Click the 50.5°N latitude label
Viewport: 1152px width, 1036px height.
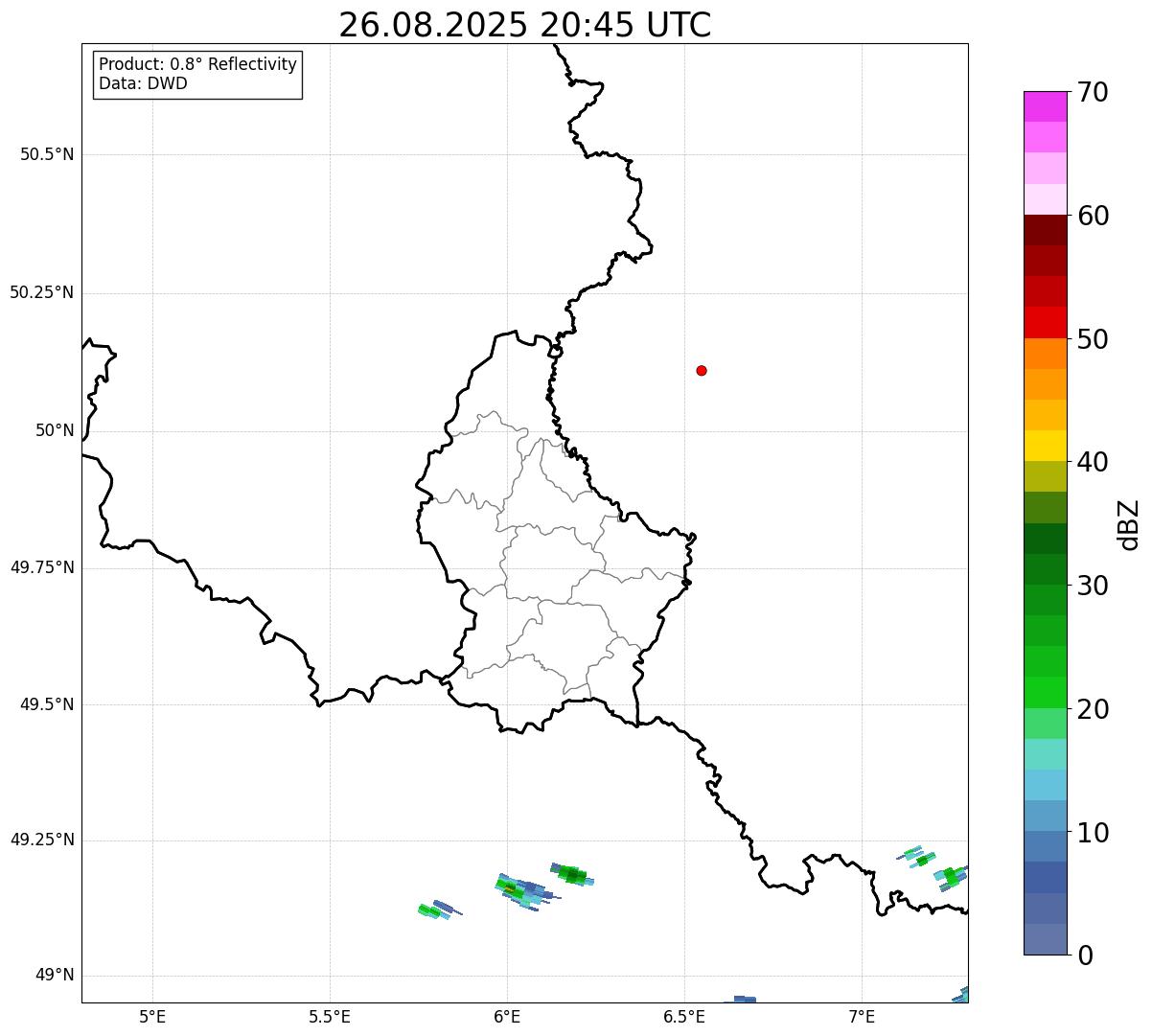47,154
